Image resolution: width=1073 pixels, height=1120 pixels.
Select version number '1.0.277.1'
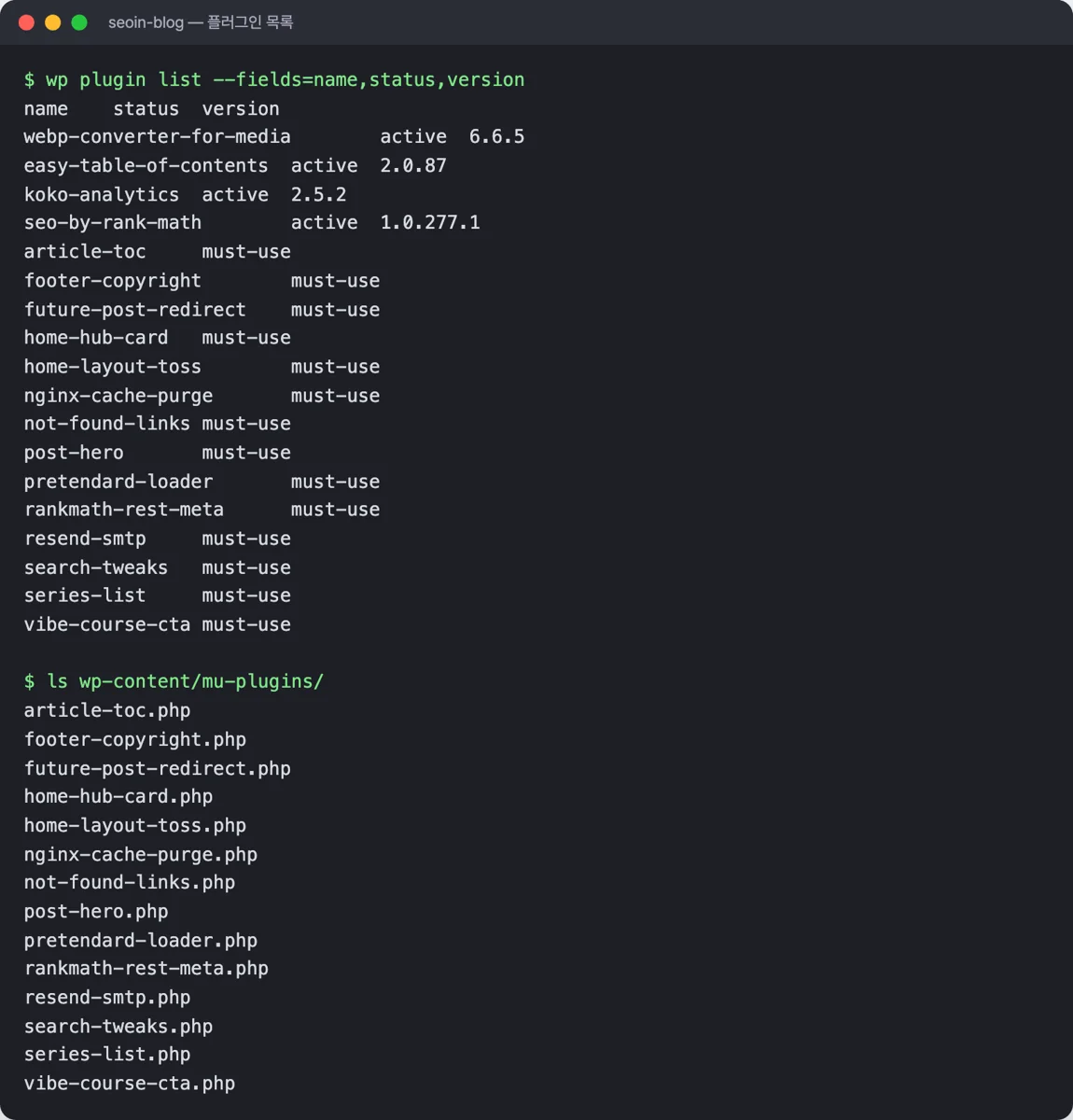[x=430, y=223]
